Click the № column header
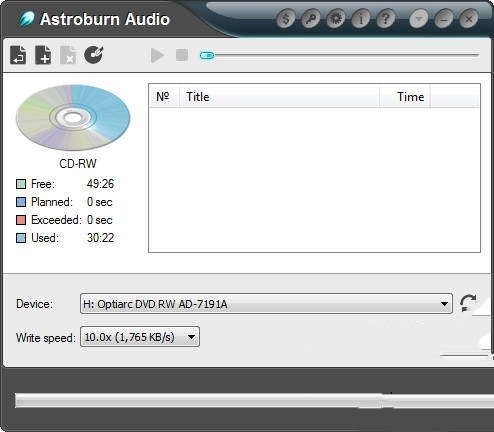 pos(164,97)
